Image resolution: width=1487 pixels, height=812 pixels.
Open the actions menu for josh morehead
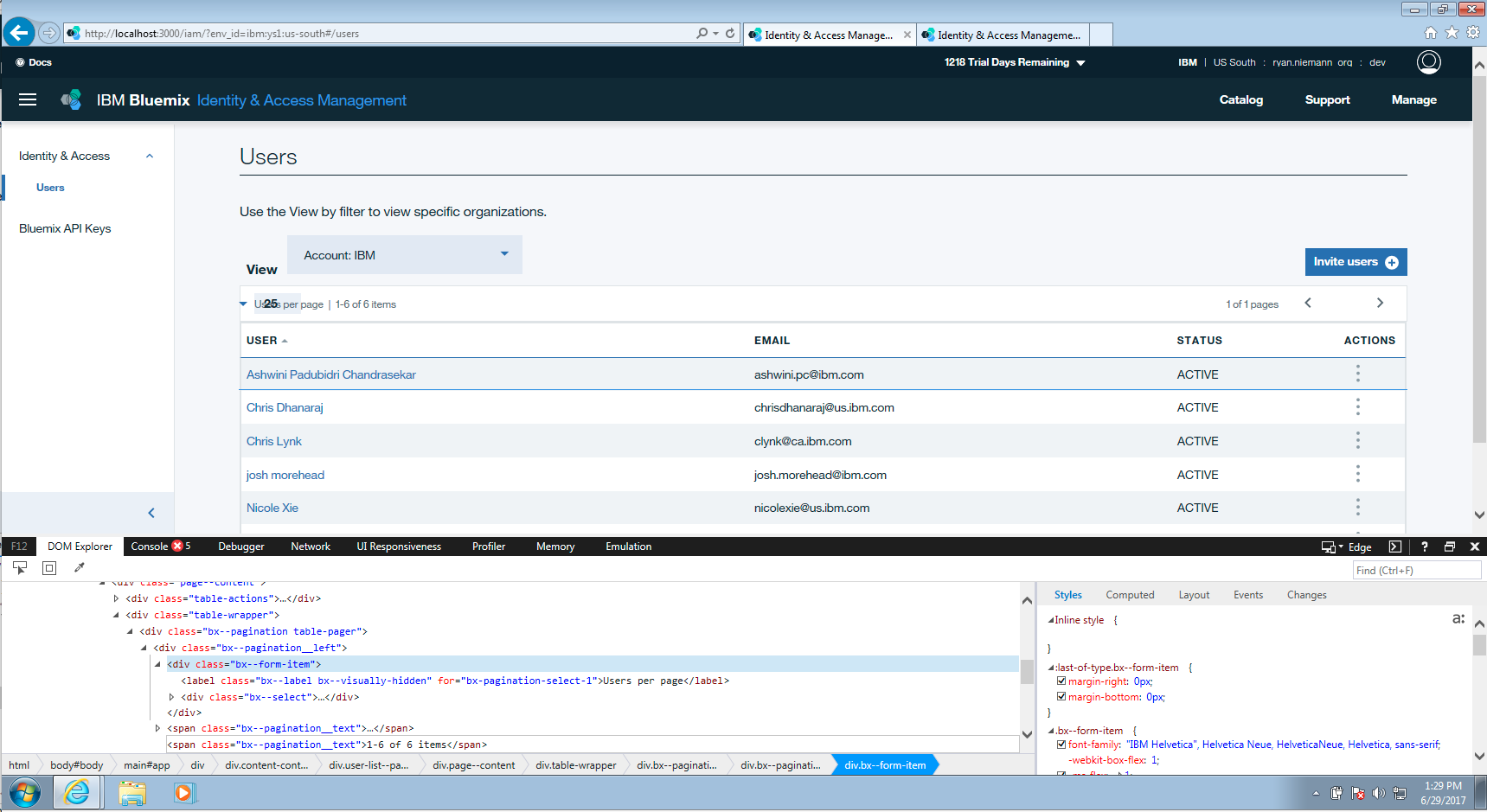pyautogui.click(x=1357, y=474)
